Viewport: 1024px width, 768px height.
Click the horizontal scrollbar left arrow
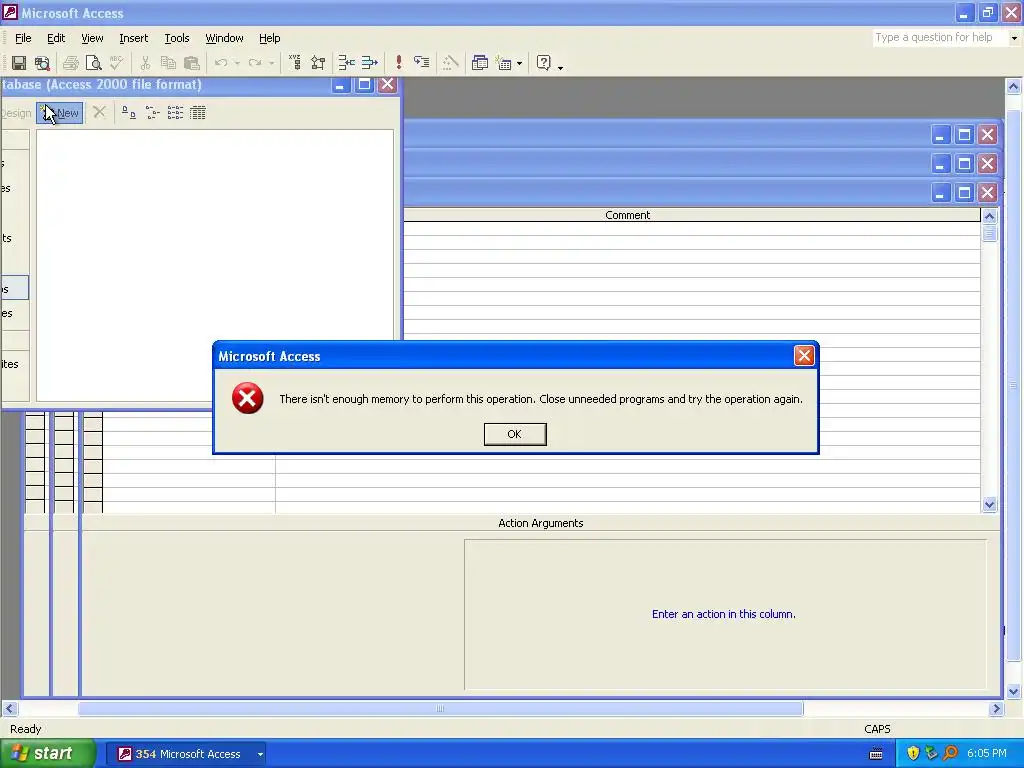(x=9, y=709)
